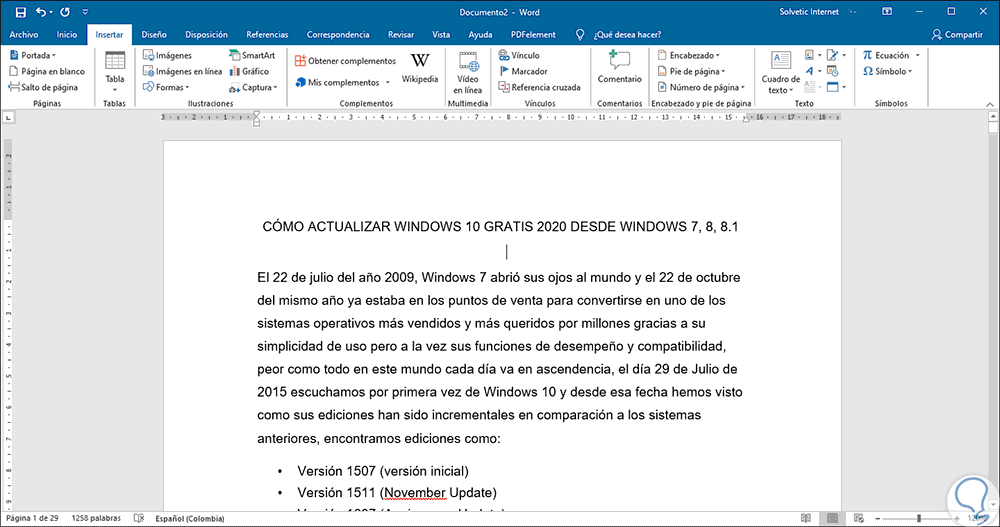Image resolution: width=1000 pixels, height=527 pixels.
Task: Click Imágenes en línea
Action: tap(182, 71)
